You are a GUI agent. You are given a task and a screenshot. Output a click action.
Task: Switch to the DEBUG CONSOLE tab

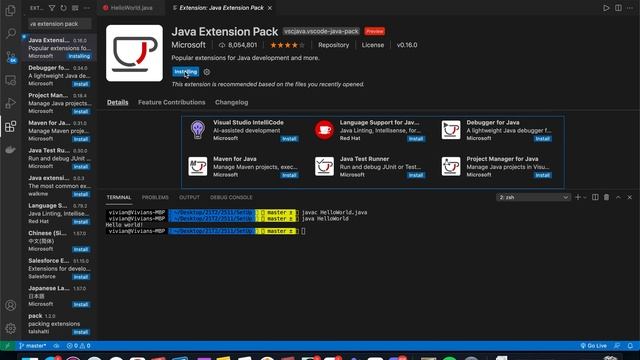(x=231, y=197)
